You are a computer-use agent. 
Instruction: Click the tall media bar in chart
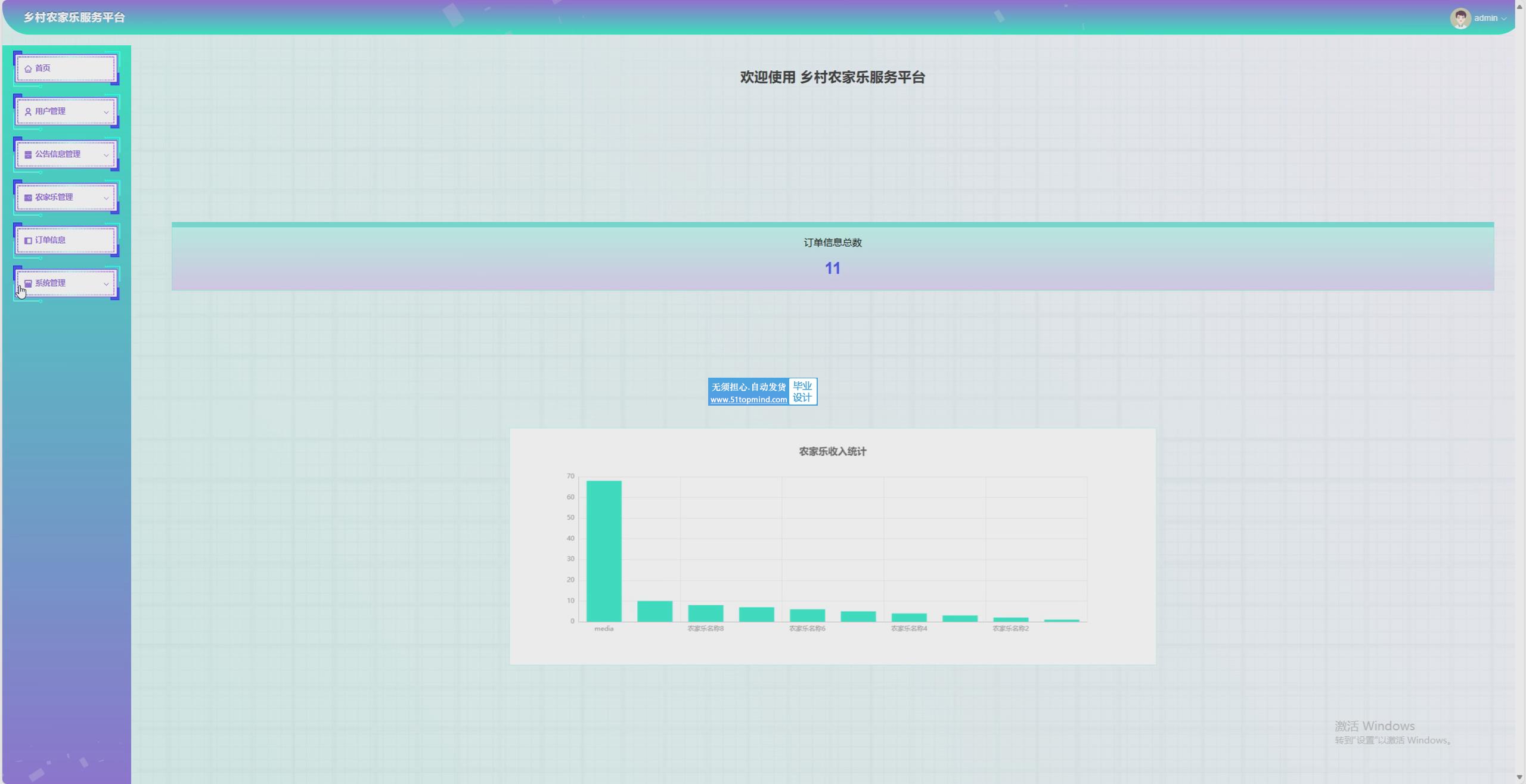[x=603, y=550]
